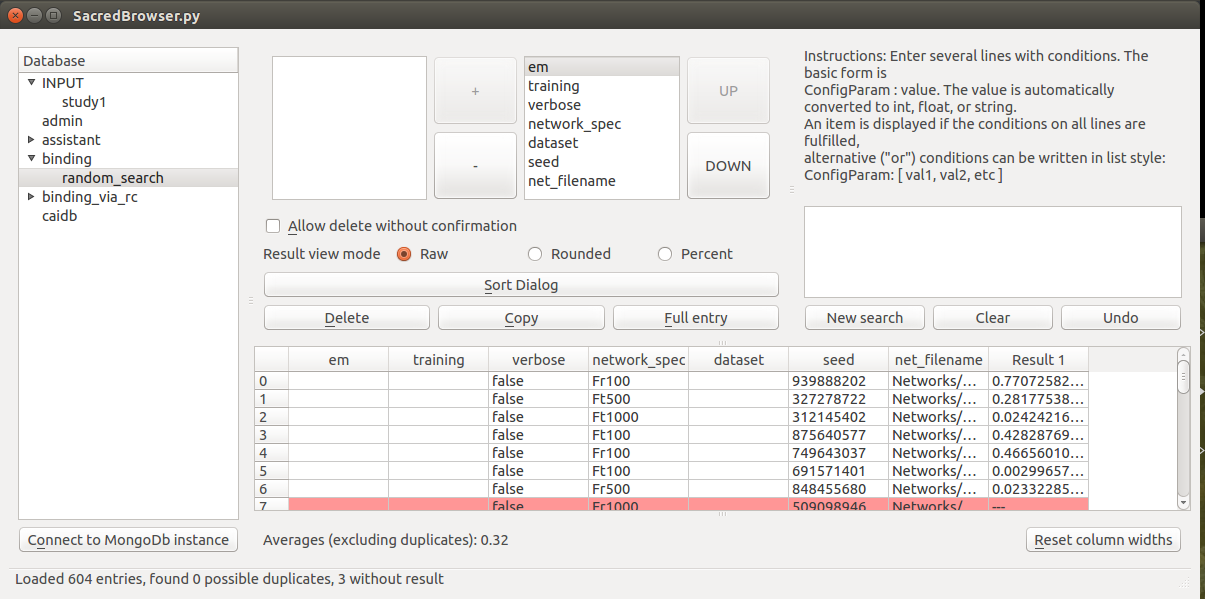Click the net_filename column header
Viewport: 1205px width, 599px height.
click(939, 360)
